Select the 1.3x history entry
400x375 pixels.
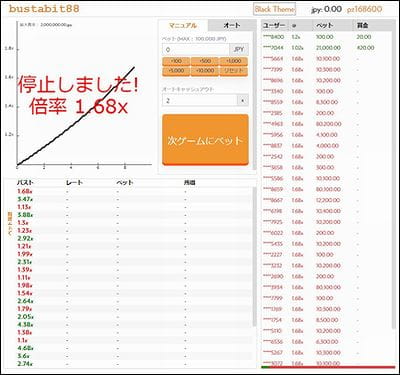point(23,223)
